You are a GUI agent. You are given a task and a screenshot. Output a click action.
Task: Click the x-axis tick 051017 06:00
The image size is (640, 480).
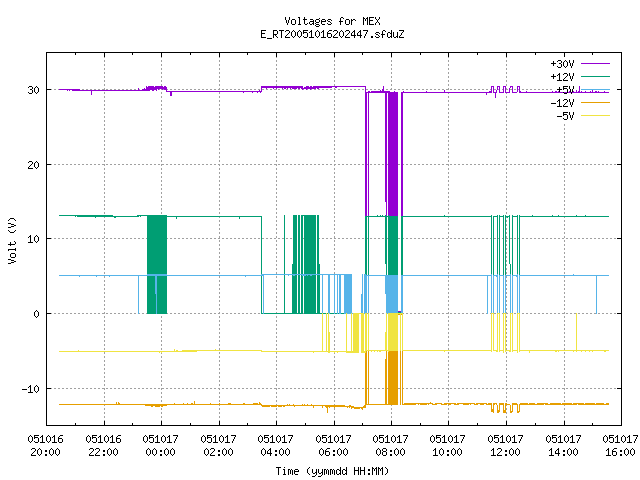tap(334, 445)
